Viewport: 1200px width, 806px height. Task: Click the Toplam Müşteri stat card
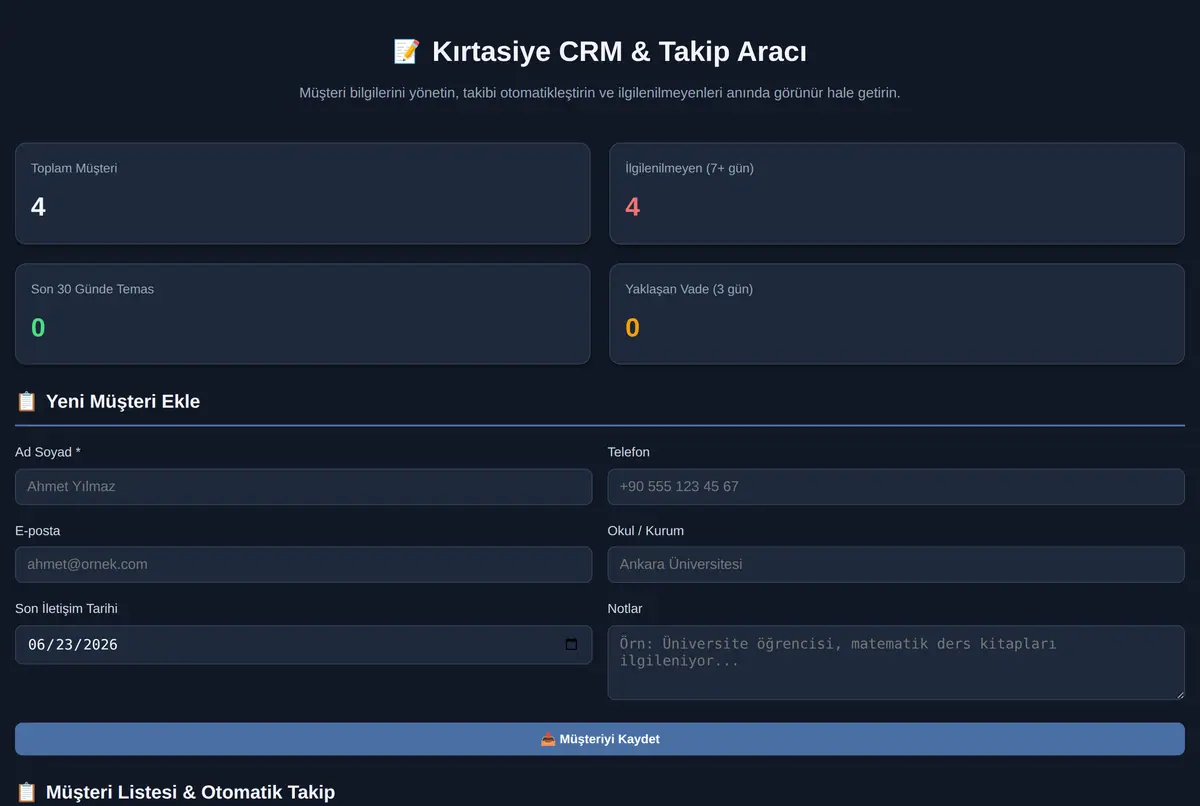click(x=303, y=193)
